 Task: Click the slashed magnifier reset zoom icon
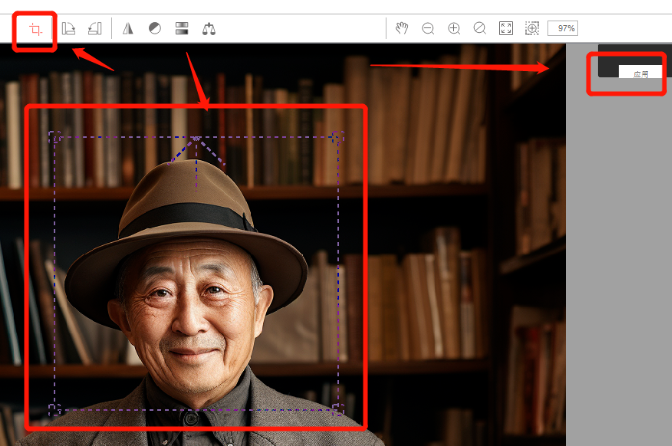pos(480,28)
